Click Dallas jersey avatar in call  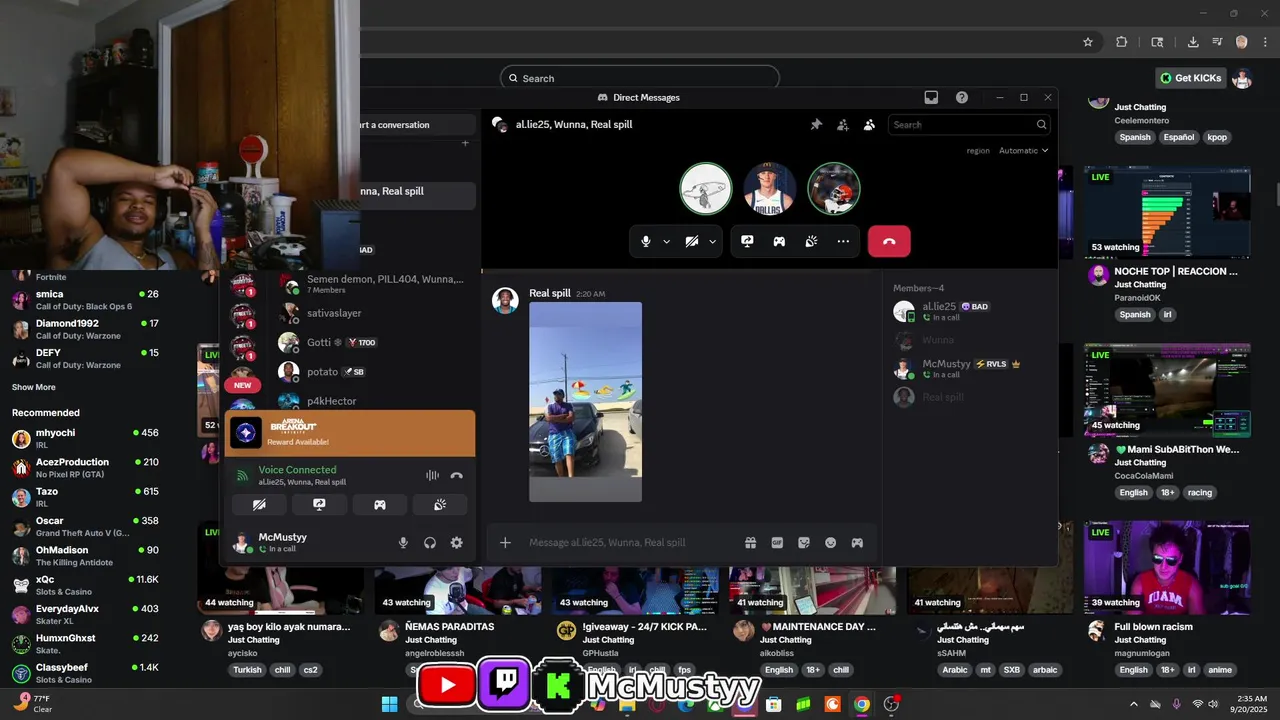coord(770,189)
